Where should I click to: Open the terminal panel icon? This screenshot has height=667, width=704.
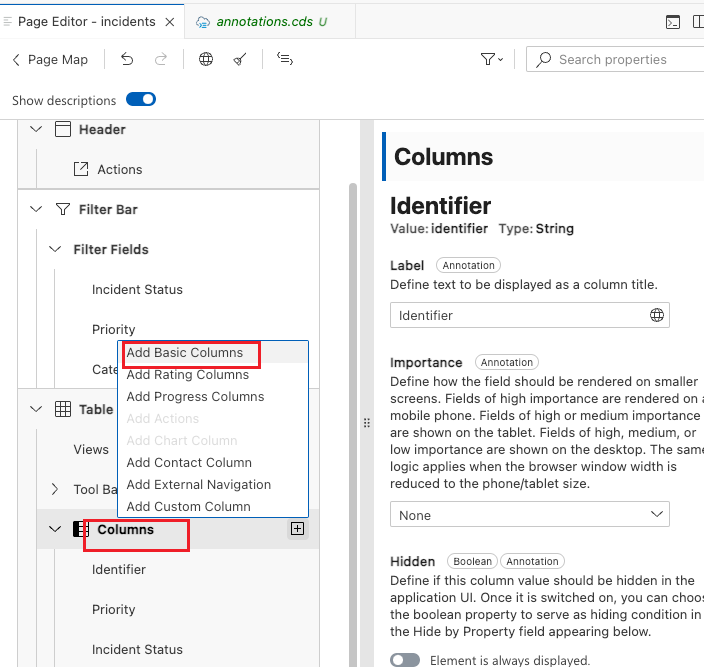click(674, 21)
